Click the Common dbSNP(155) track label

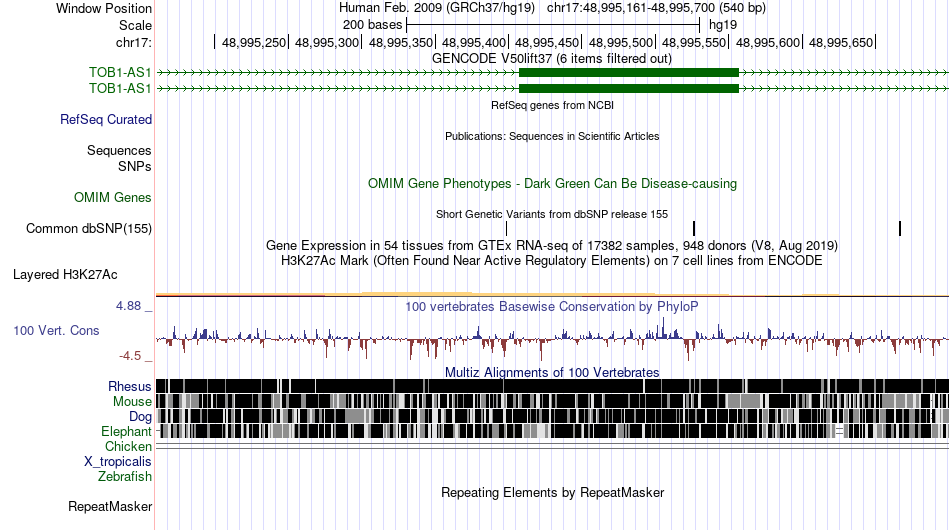click(88, 228)
